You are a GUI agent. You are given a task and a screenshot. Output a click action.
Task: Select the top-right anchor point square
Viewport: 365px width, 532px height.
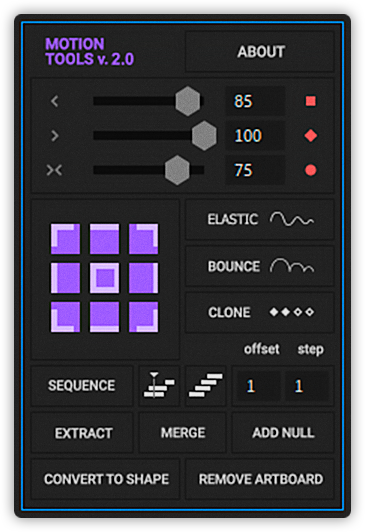(143, 239)
